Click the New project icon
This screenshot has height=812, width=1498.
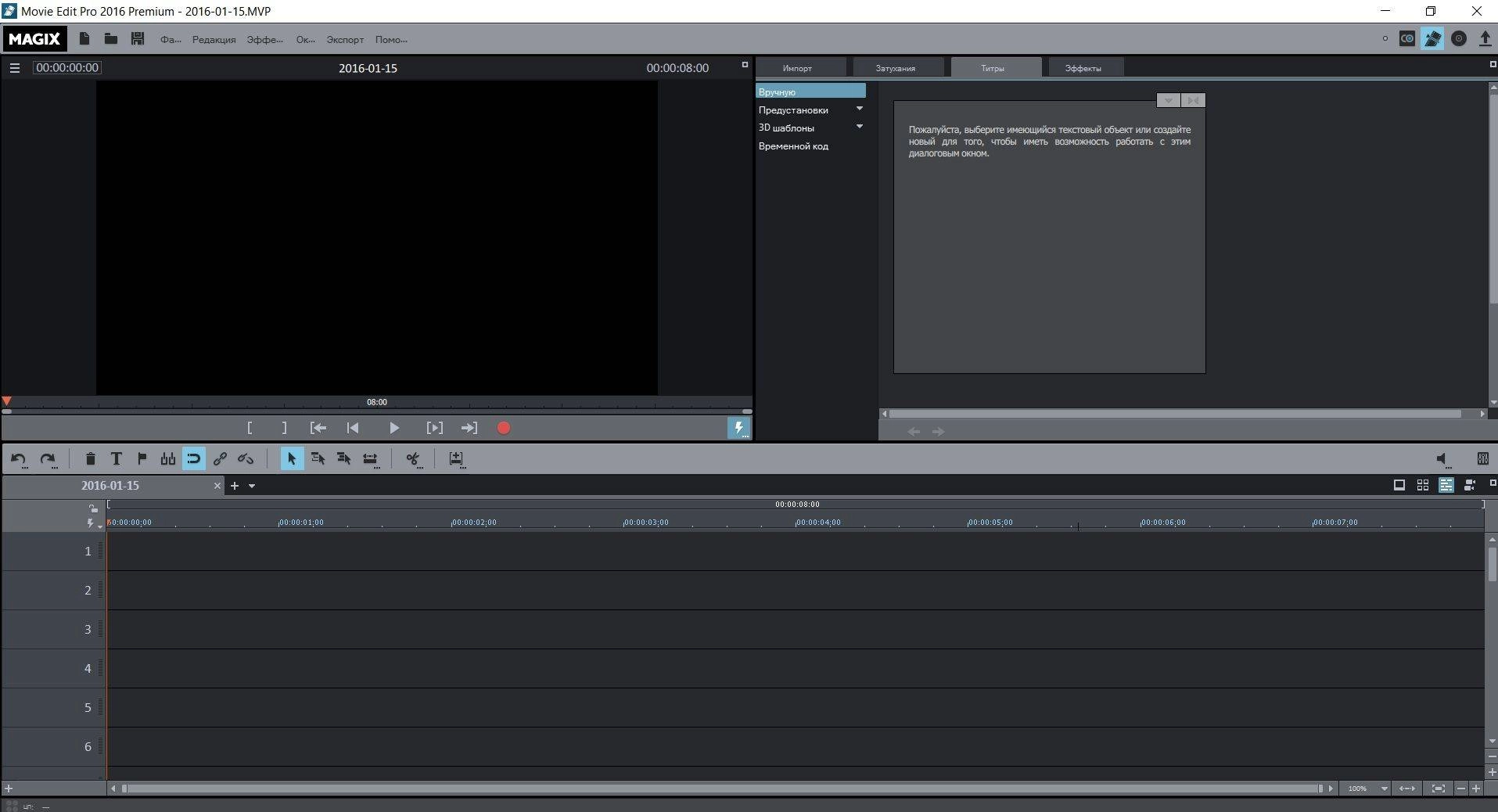(x=84, y=38)
